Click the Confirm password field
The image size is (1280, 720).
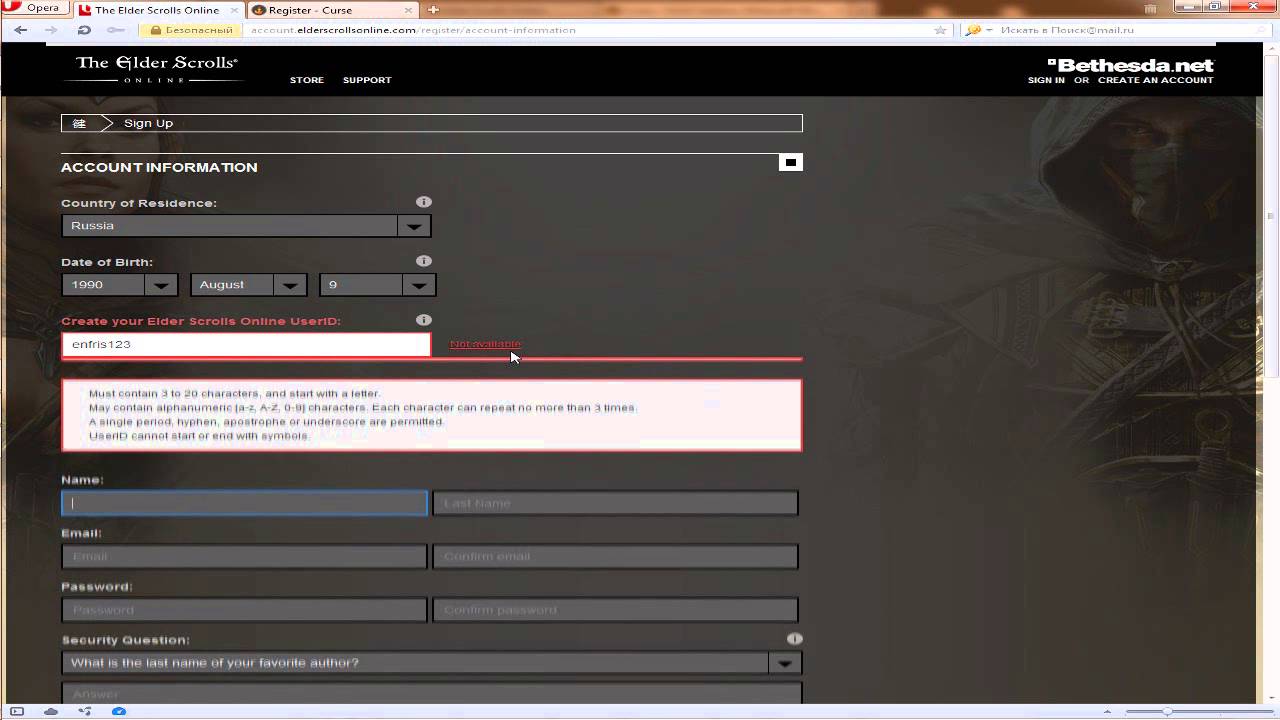(x=615, y=610)
